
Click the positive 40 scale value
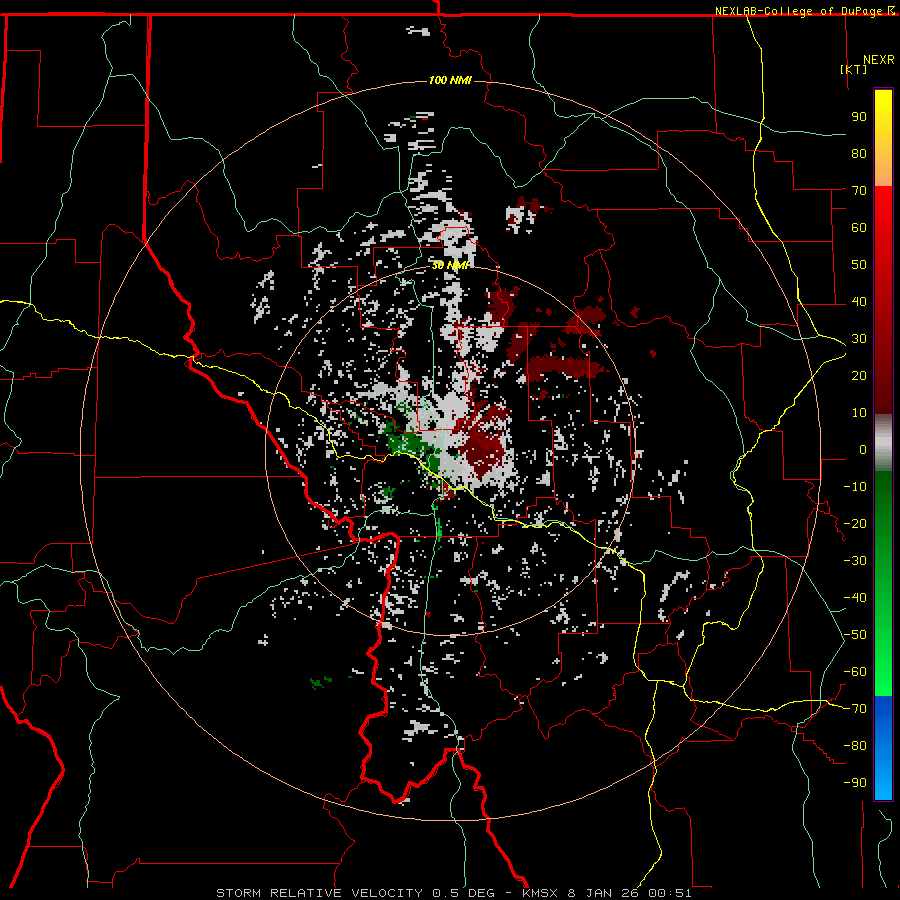[859, 301]
